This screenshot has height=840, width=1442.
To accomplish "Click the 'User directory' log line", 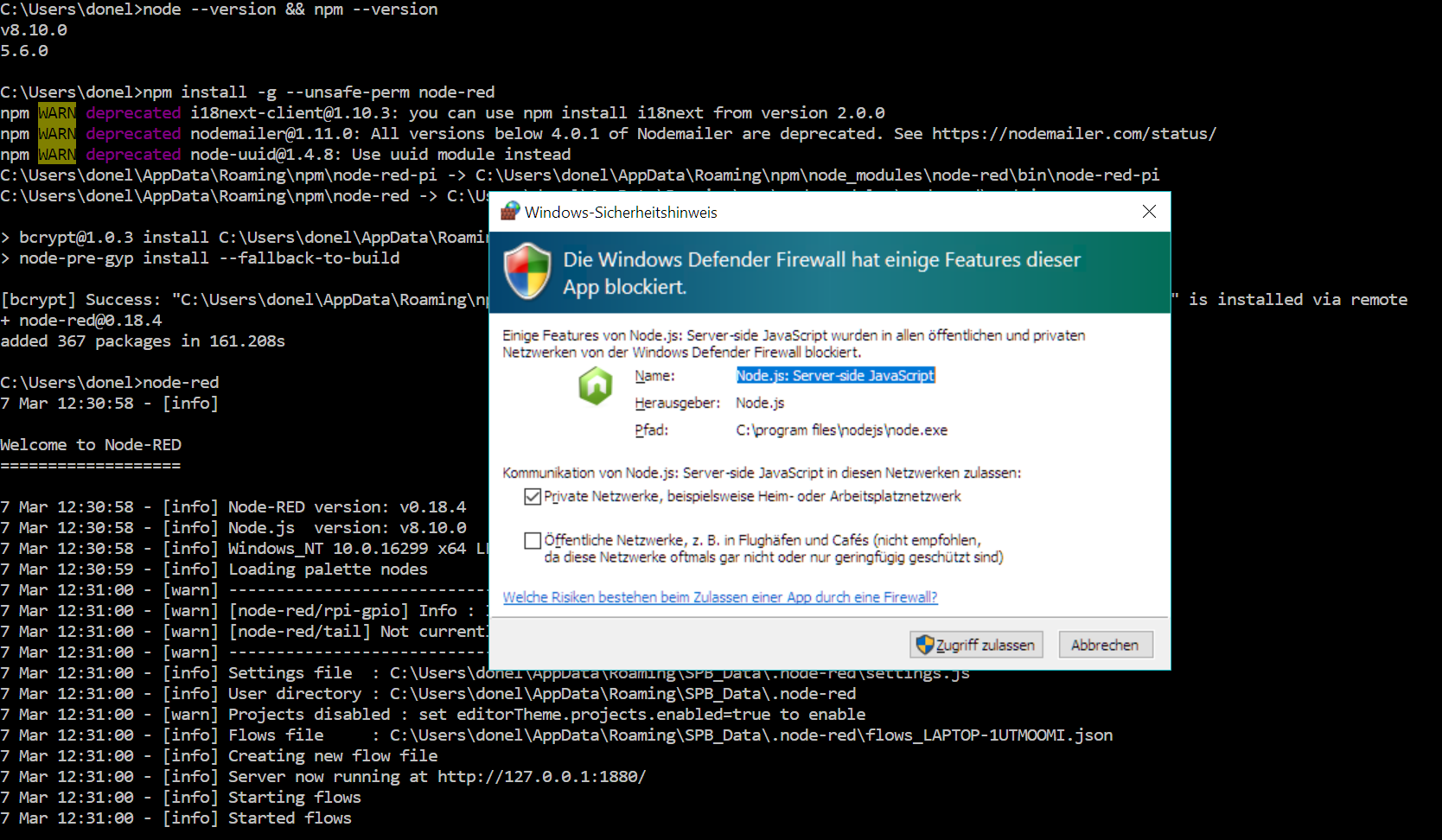I will (428, 694).
